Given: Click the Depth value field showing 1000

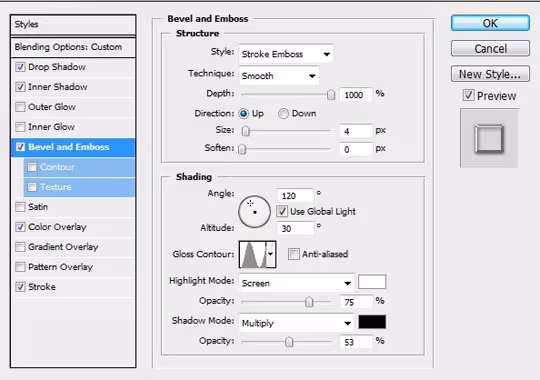Looking at the screenshot, I should tap(356, 95).
